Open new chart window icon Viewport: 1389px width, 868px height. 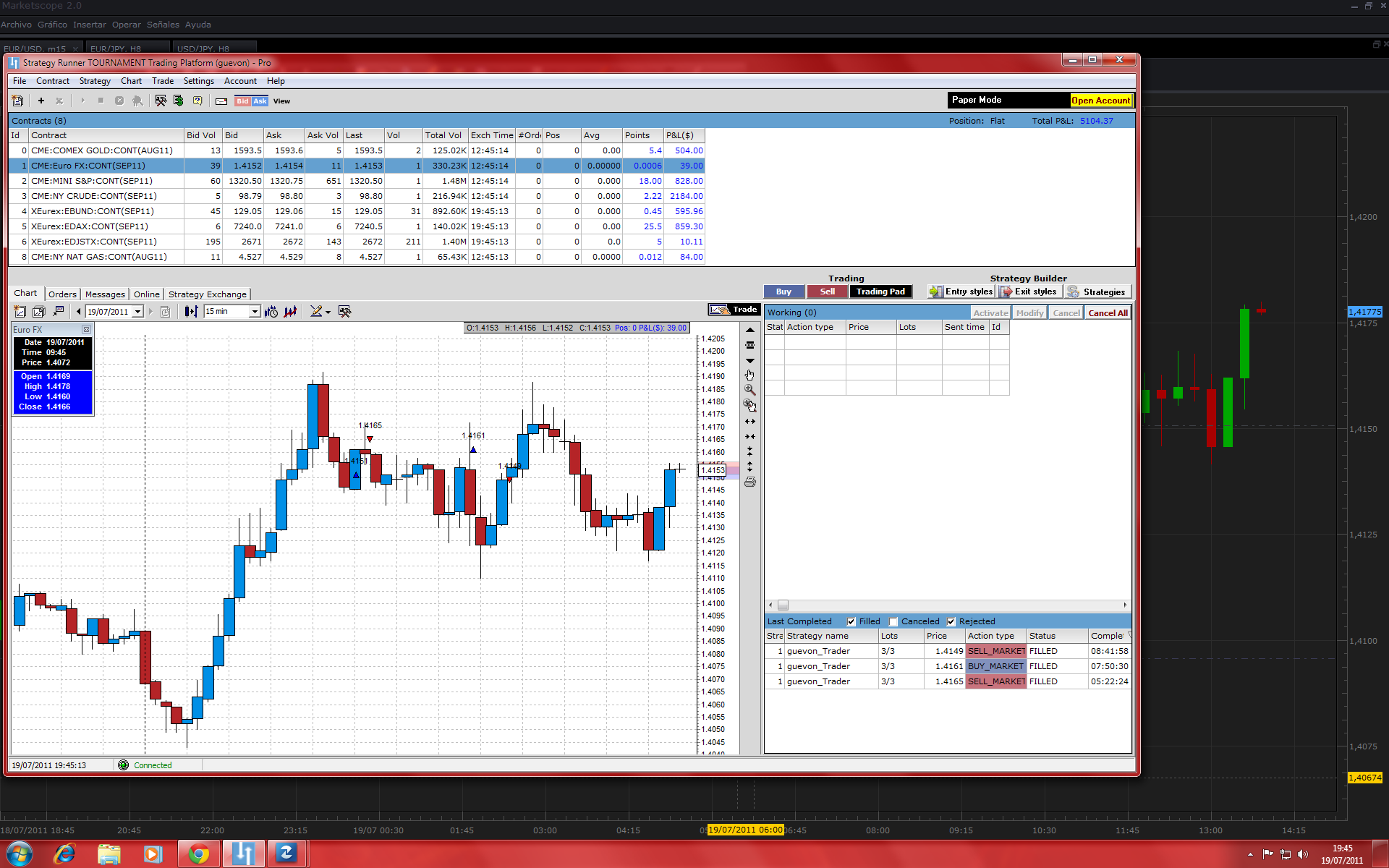[x=20, y=312]
